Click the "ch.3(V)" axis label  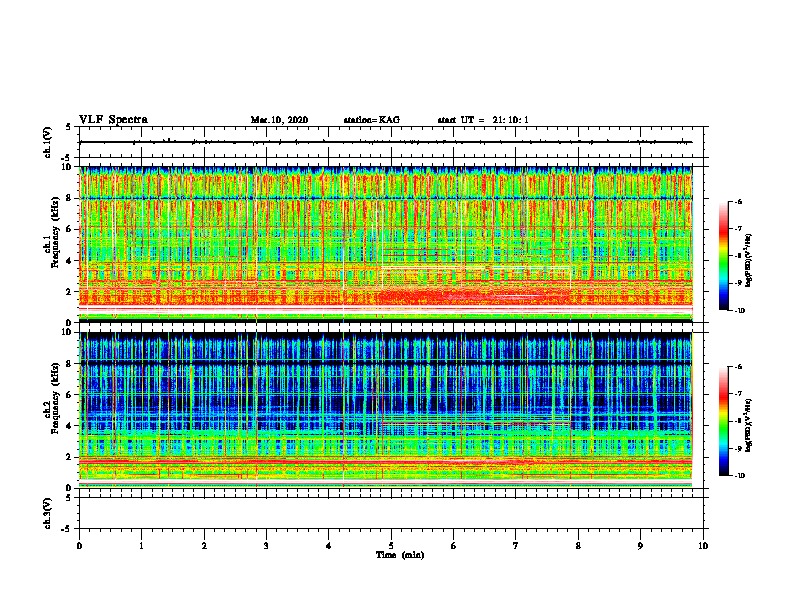47,513
